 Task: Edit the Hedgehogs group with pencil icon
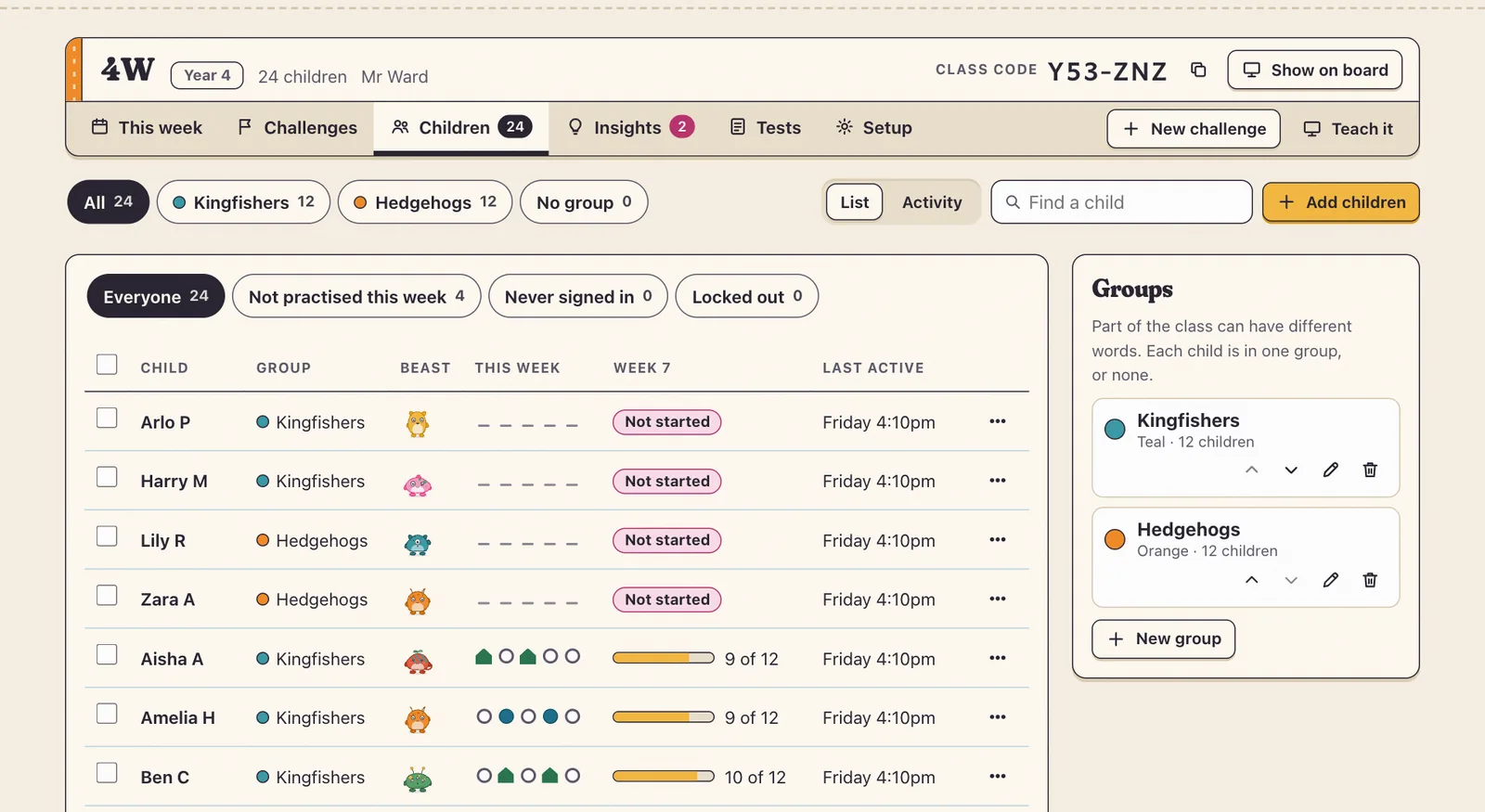tap(1330, 580)
